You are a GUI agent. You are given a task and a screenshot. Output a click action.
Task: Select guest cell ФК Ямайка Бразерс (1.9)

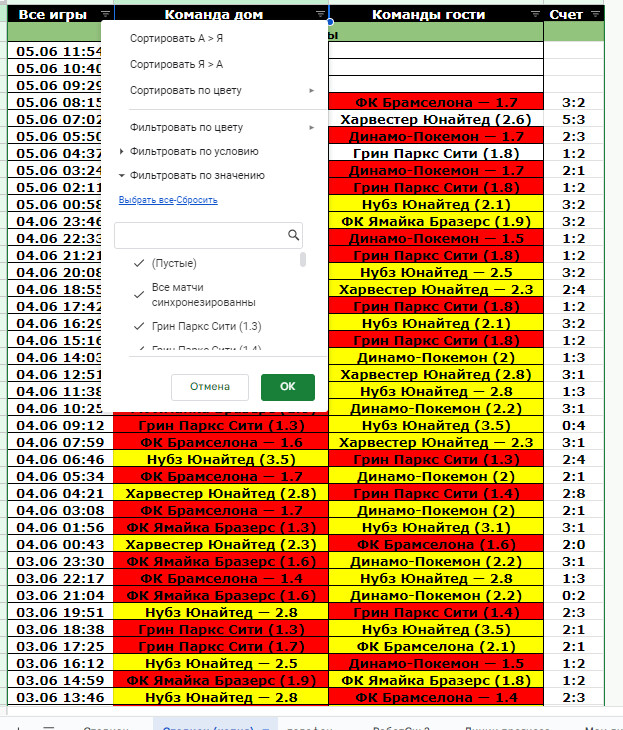(436, 222)
